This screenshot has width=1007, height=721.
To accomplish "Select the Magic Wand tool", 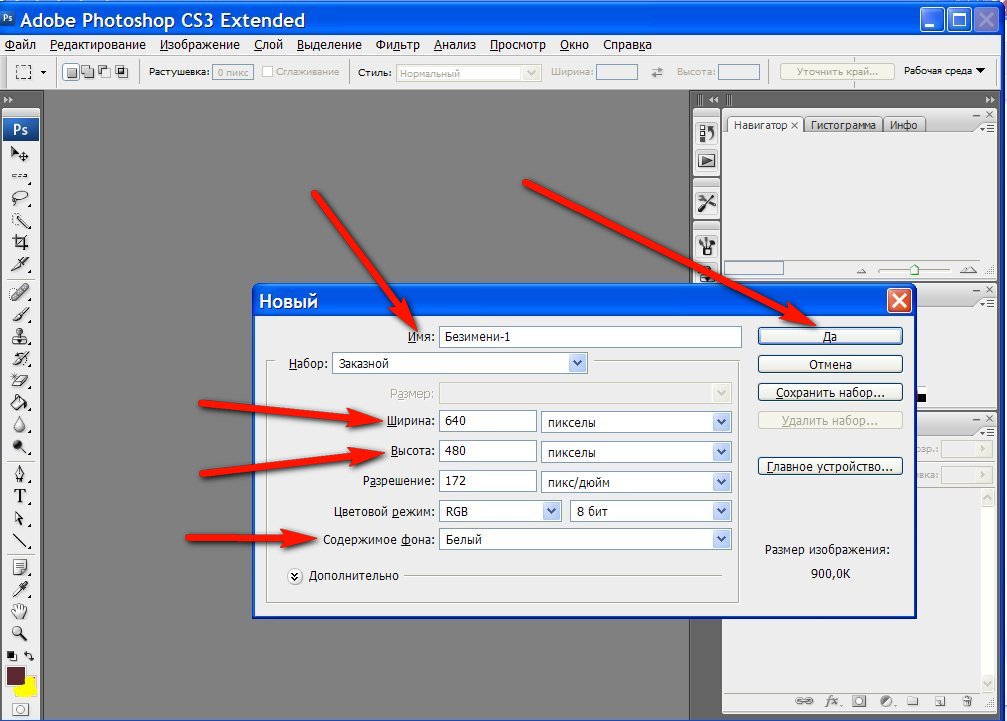I will (20, 220).
